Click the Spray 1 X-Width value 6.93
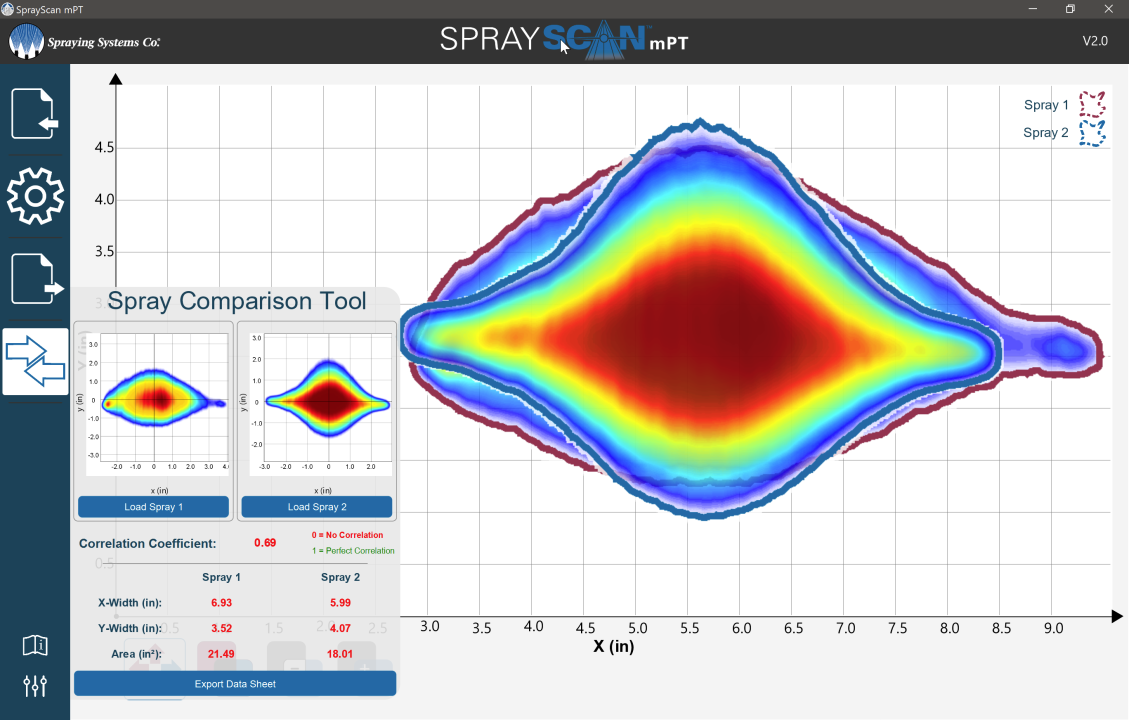1129x720 pixels. (x=221, y=602)
